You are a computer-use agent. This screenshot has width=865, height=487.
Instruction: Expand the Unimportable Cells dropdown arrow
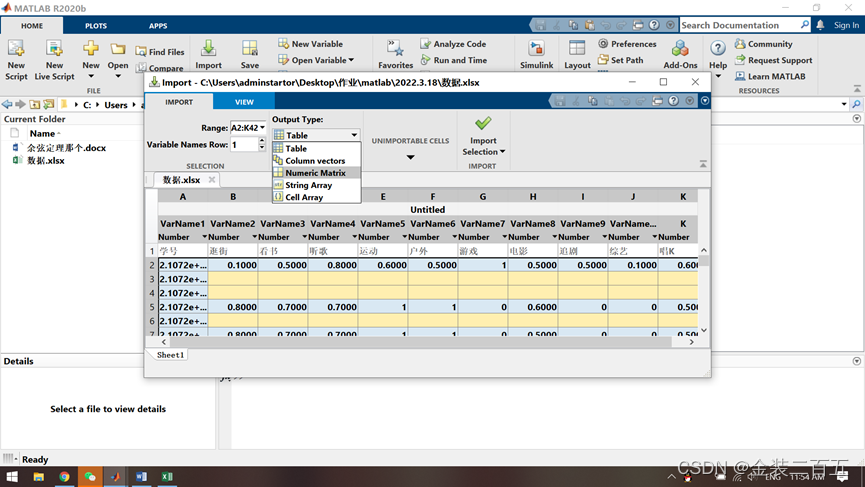[410, 157]
